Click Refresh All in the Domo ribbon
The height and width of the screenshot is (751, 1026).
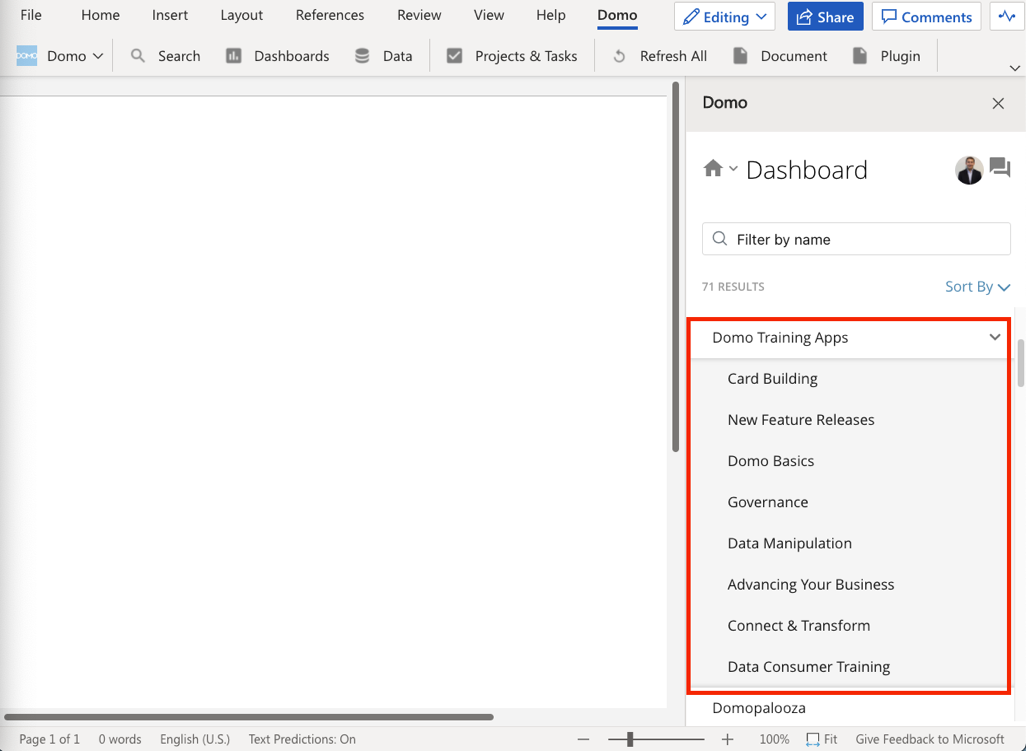click(x=659, y=56)
